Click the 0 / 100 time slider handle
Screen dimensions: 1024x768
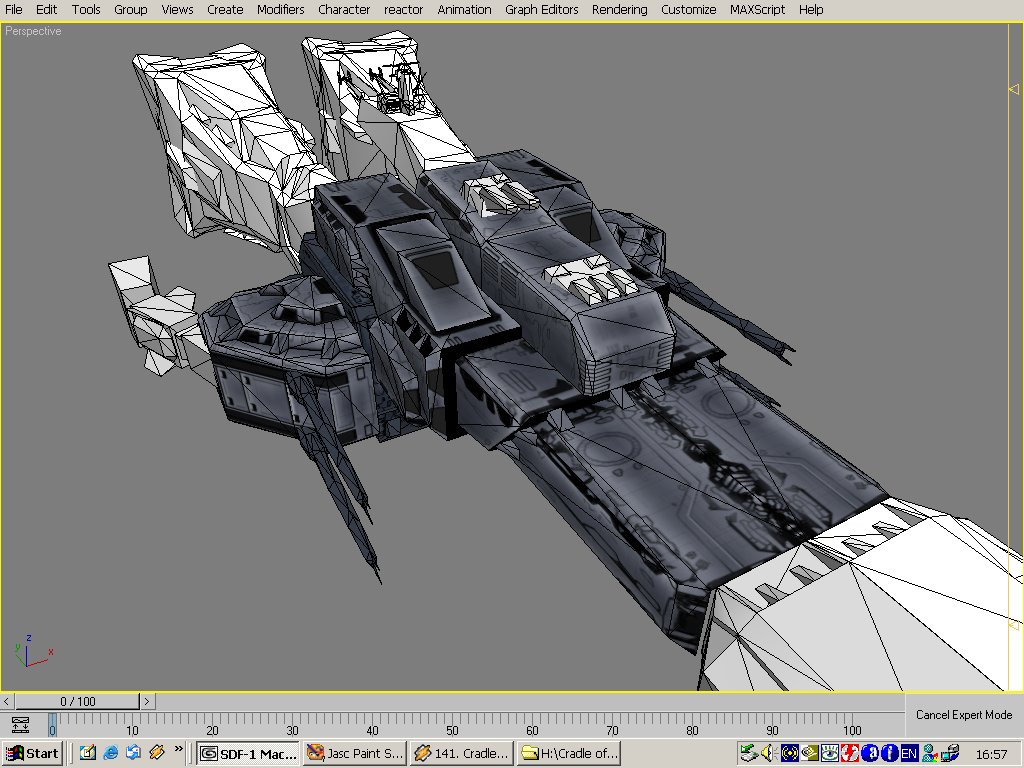[78, 701]
